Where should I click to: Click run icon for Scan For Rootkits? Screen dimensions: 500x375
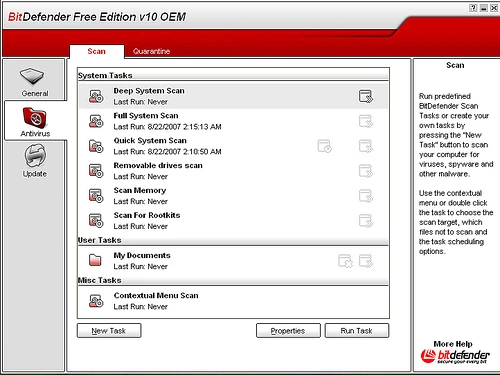pos(366,220)
